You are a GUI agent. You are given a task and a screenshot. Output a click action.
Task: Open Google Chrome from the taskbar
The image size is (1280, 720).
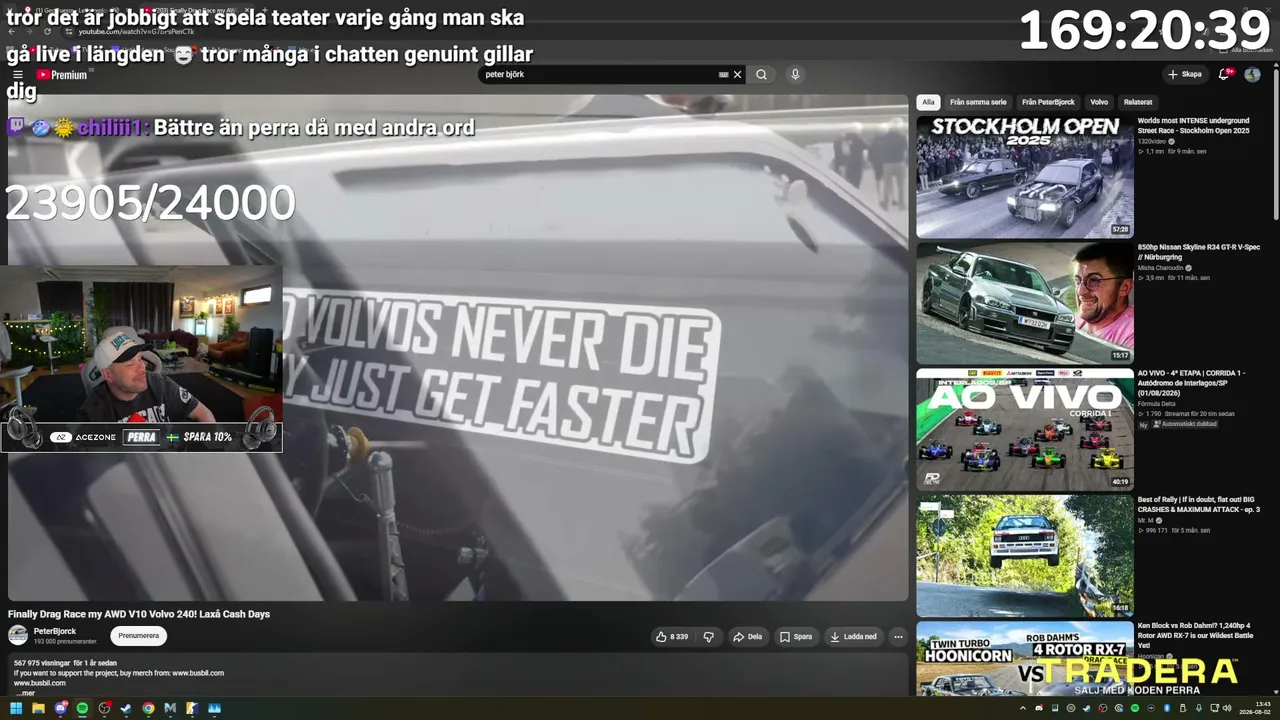(148, 708)
